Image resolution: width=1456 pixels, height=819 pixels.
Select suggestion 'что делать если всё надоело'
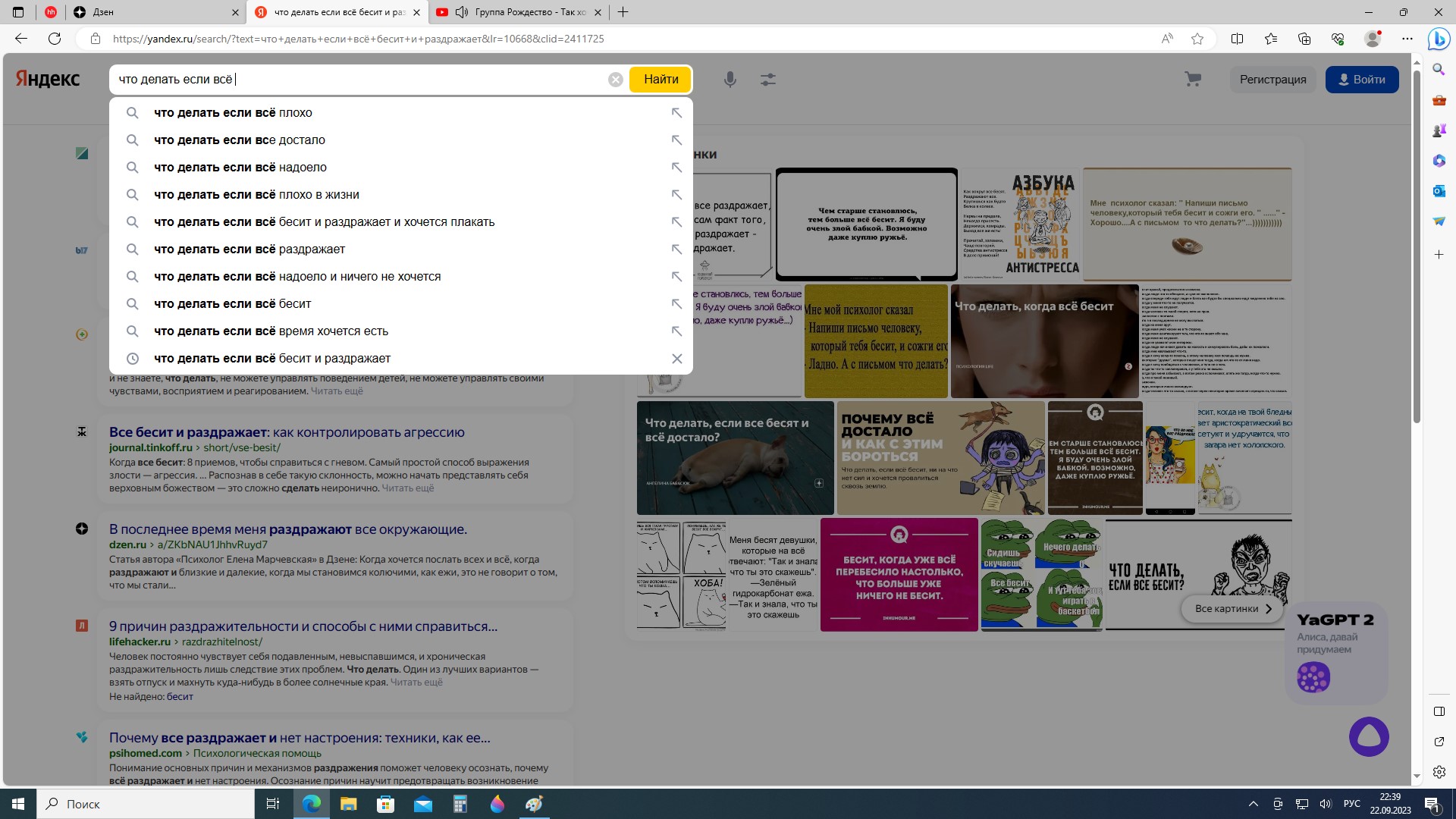(240, 168)
